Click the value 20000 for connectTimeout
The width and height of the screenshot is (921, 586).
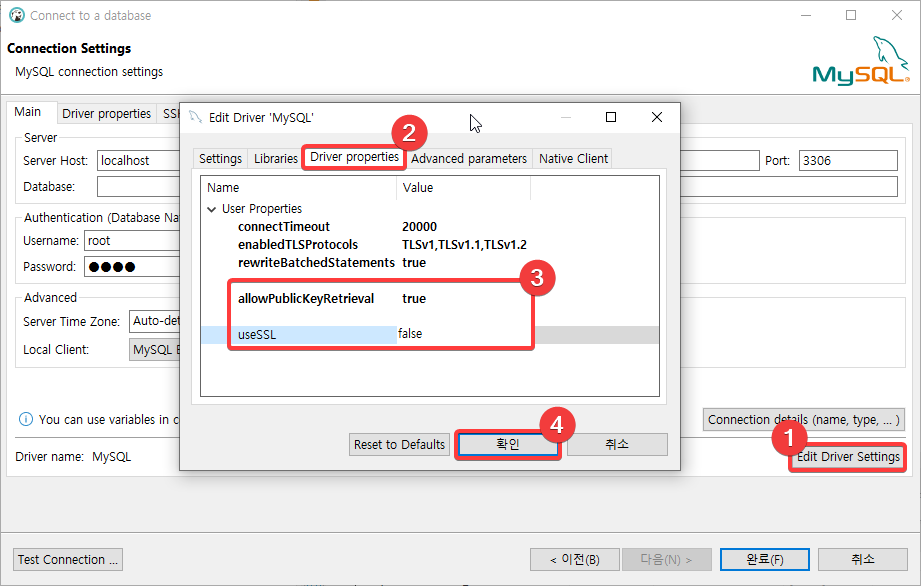click(419, 227)
